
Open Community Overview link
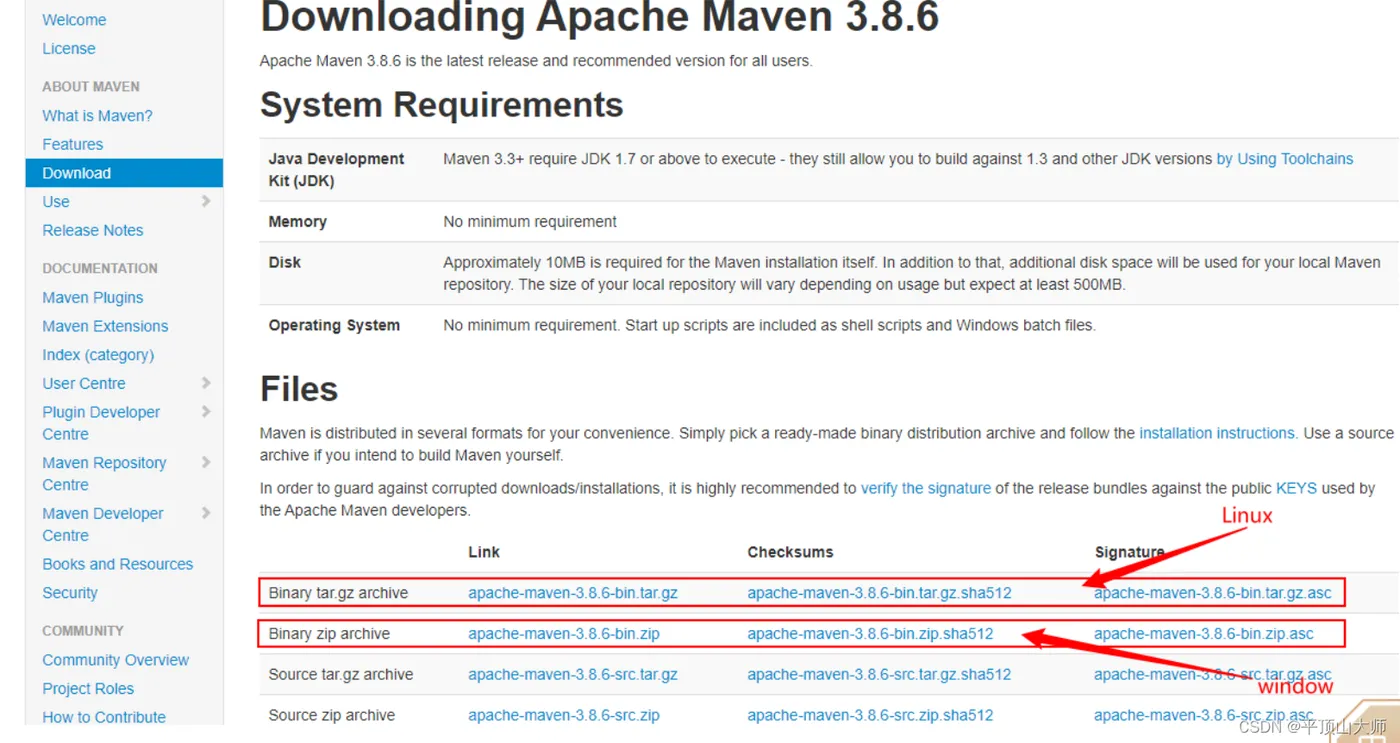[x=116, y=660]
